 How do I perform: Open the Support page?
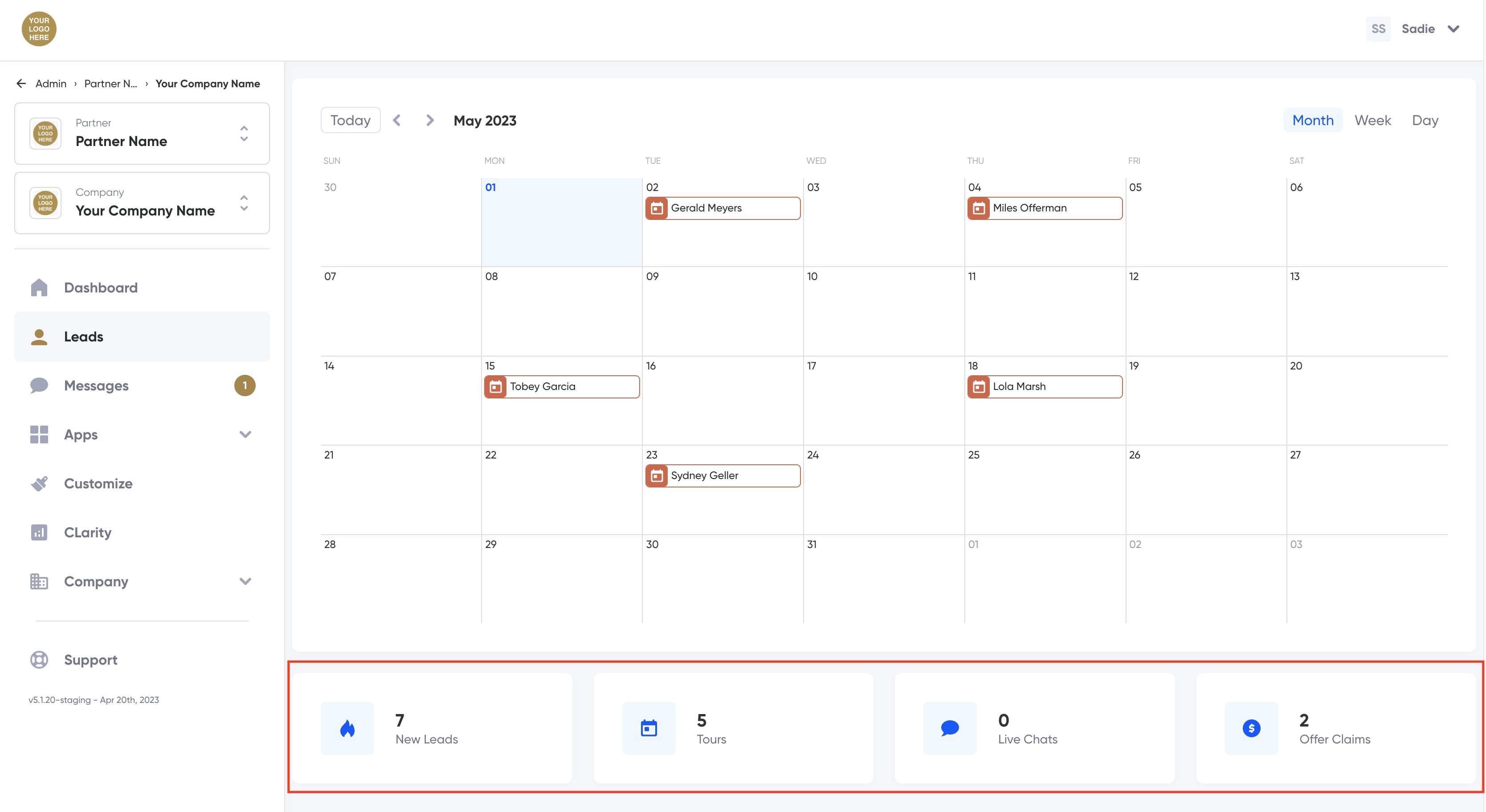click(x=90, y=659)
